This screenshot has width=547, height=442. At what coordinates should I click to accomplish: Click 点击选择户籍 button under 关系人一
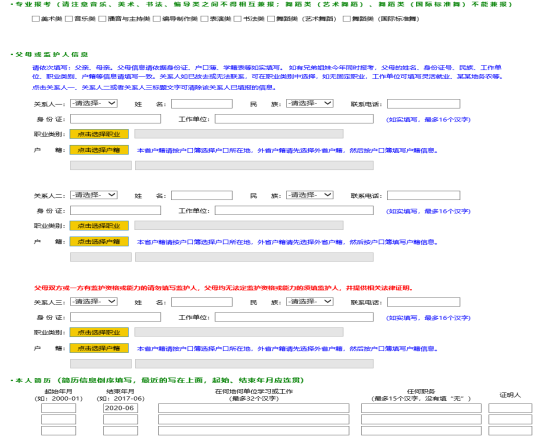click(x=99, y=150)
